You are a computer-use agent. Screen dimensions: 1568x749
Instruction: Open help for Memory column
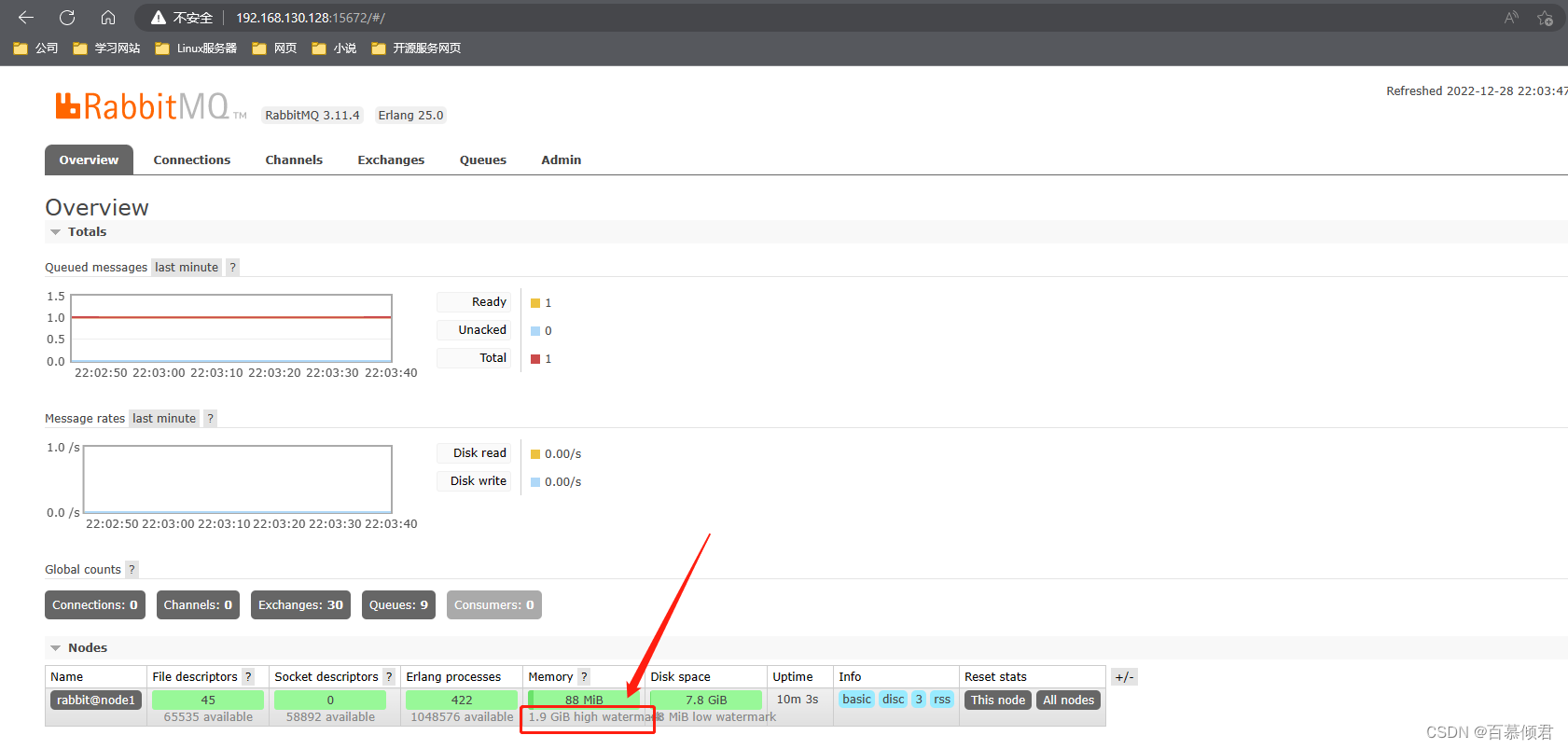[x=584, y=677]
